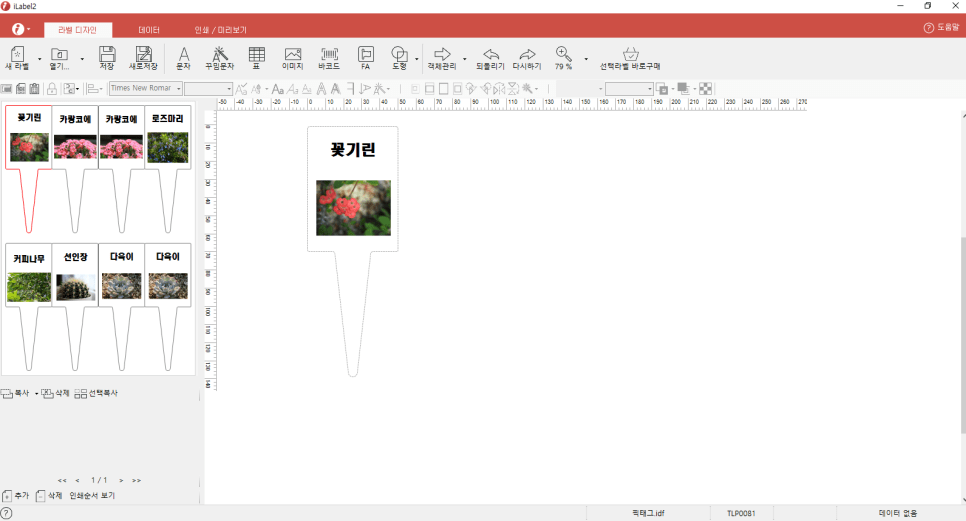Expand 도형 shape dropdown arrow
Screen dimensions: 966x521
[417, 59]
